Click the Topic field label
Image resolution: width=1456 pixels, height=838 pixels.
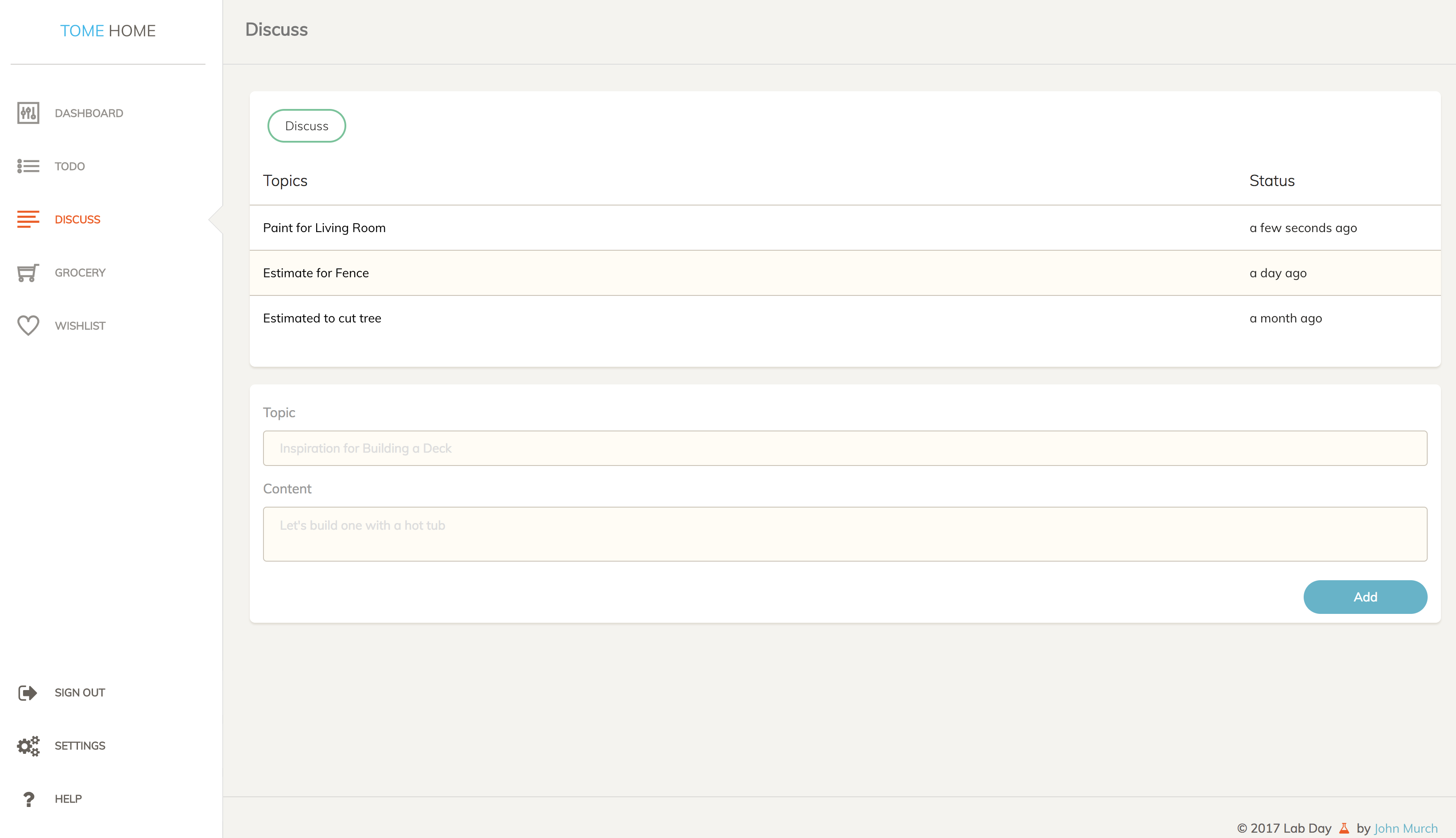(279, 413)
